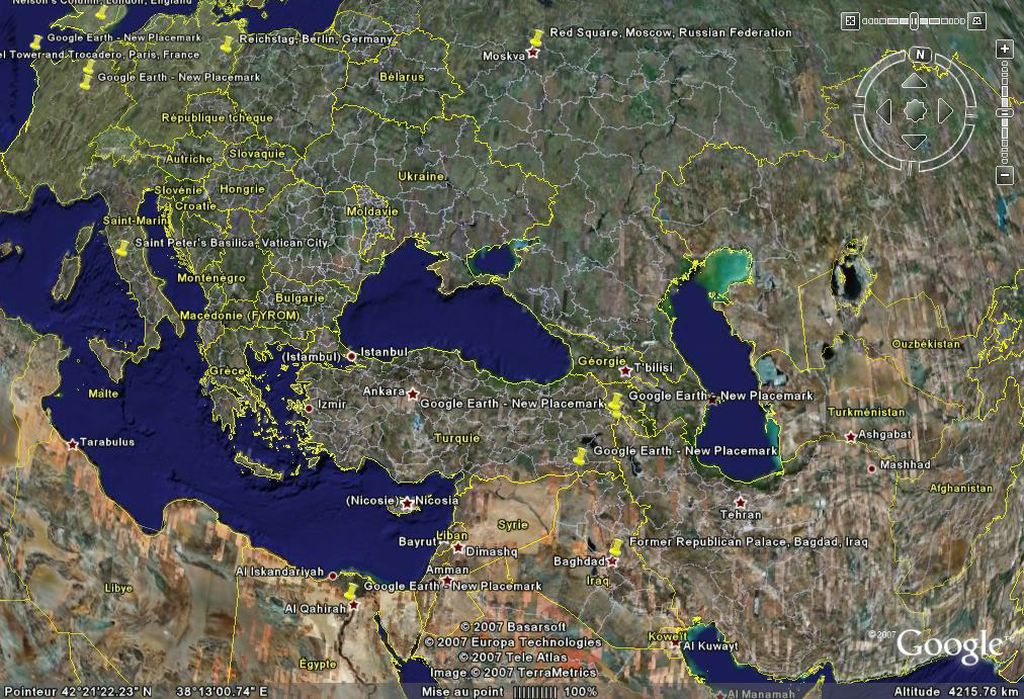Click the Tarabulus capital star marker
Viewport: 1024px width, 699px height.
point(72,444)
